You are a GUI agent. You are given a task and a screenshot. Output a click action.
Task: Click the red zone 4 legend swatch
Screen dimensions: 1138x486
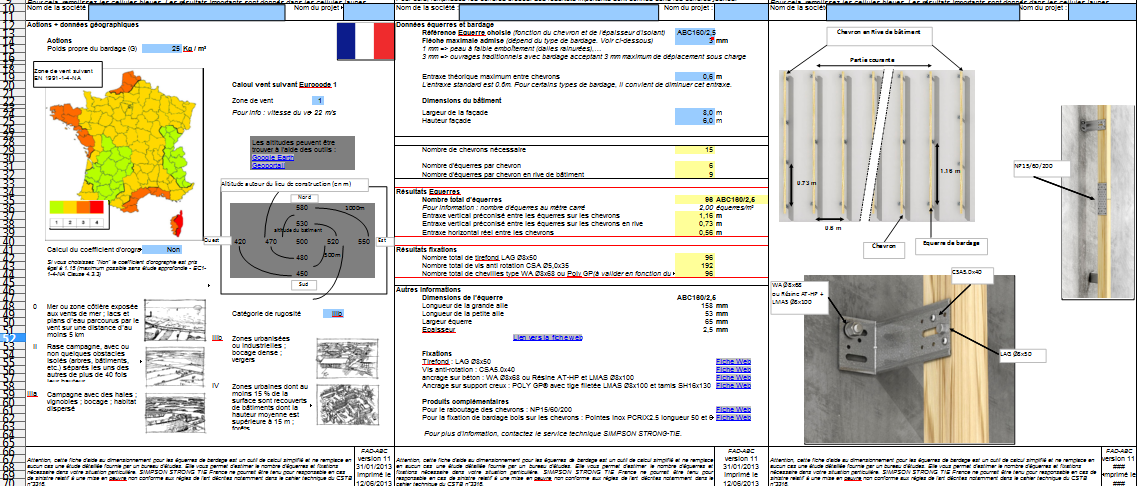(97, 208)
